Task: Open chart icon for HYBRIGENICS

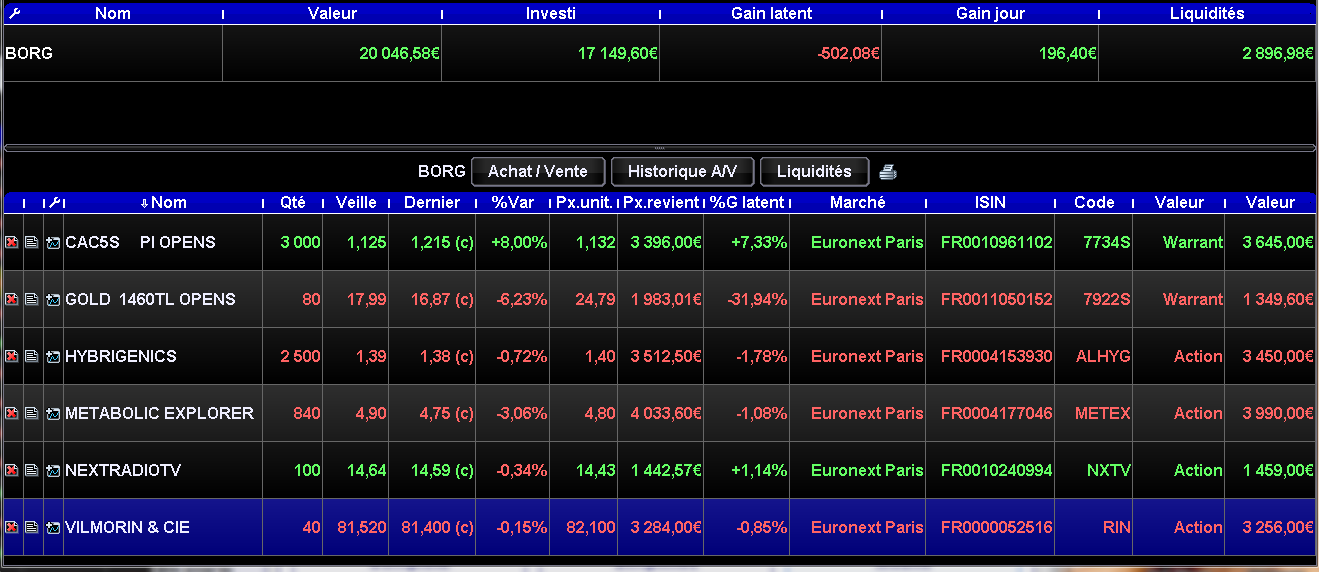Action: pyautogui.click(x=53, y=357)
